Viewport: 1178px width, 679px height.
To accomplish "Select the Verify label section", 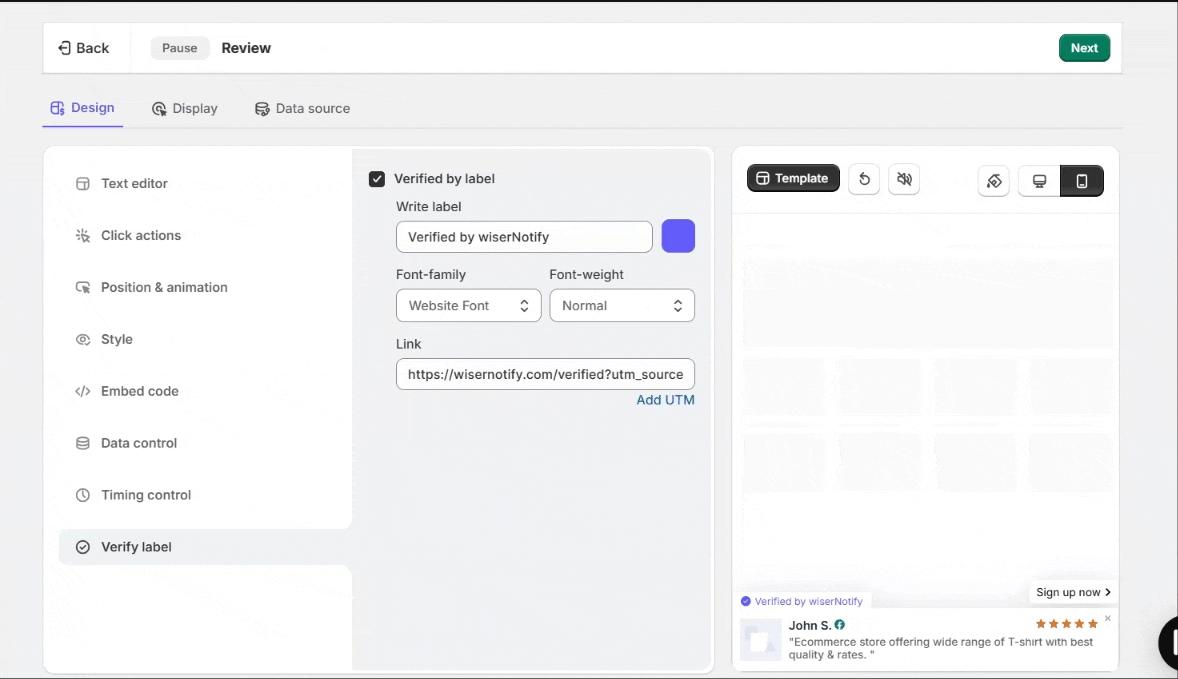I will 205,547.
